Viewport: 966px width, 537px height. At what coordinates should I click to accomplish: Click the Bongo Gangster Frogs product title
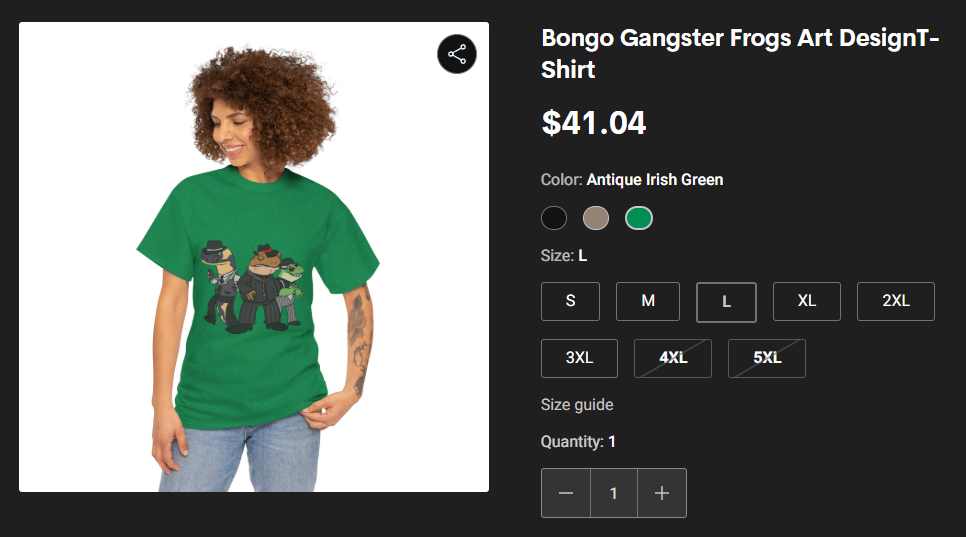click(740, 54)
